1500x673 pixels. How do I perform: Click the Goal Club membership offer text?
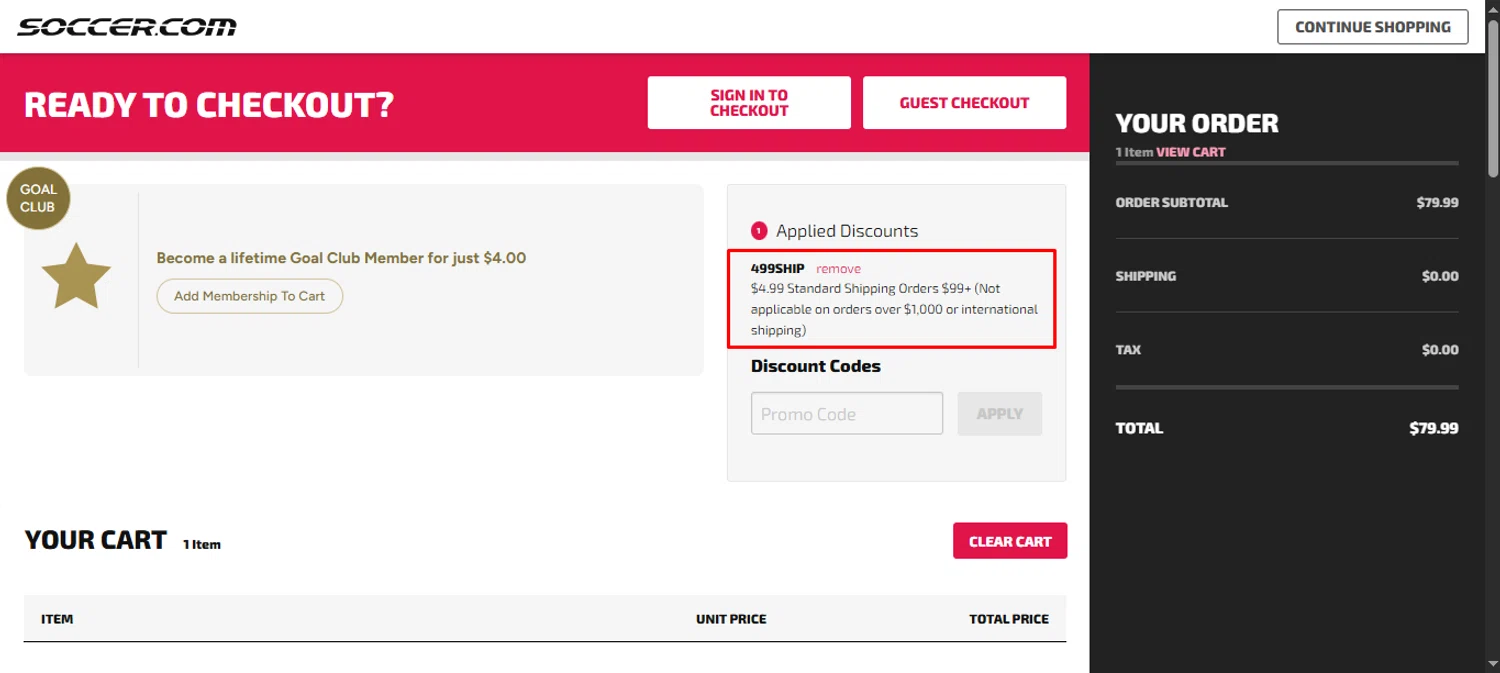[x=341, y=258]
